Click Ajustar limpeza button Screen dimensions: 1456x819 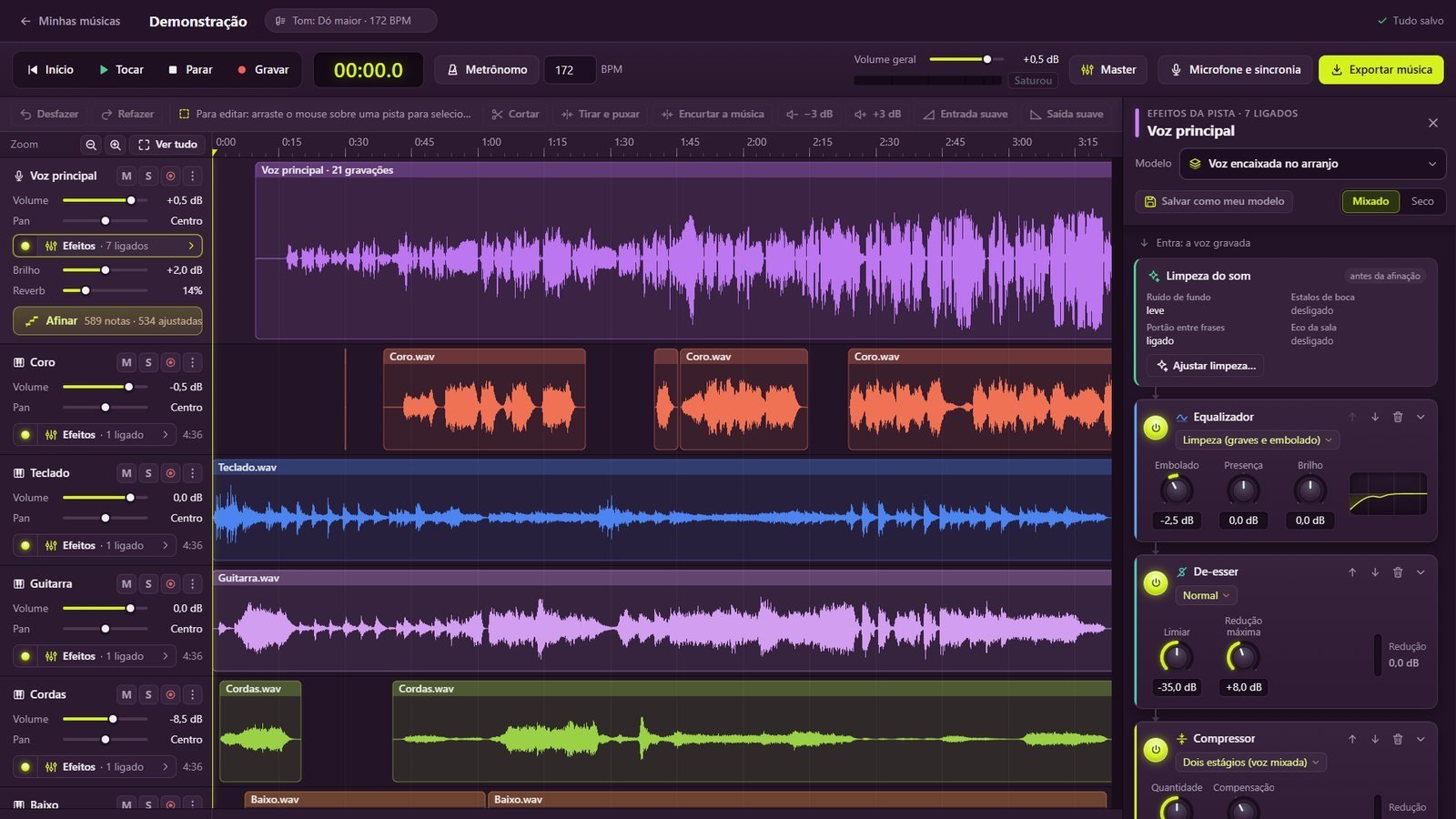[x=1206, y=366]
